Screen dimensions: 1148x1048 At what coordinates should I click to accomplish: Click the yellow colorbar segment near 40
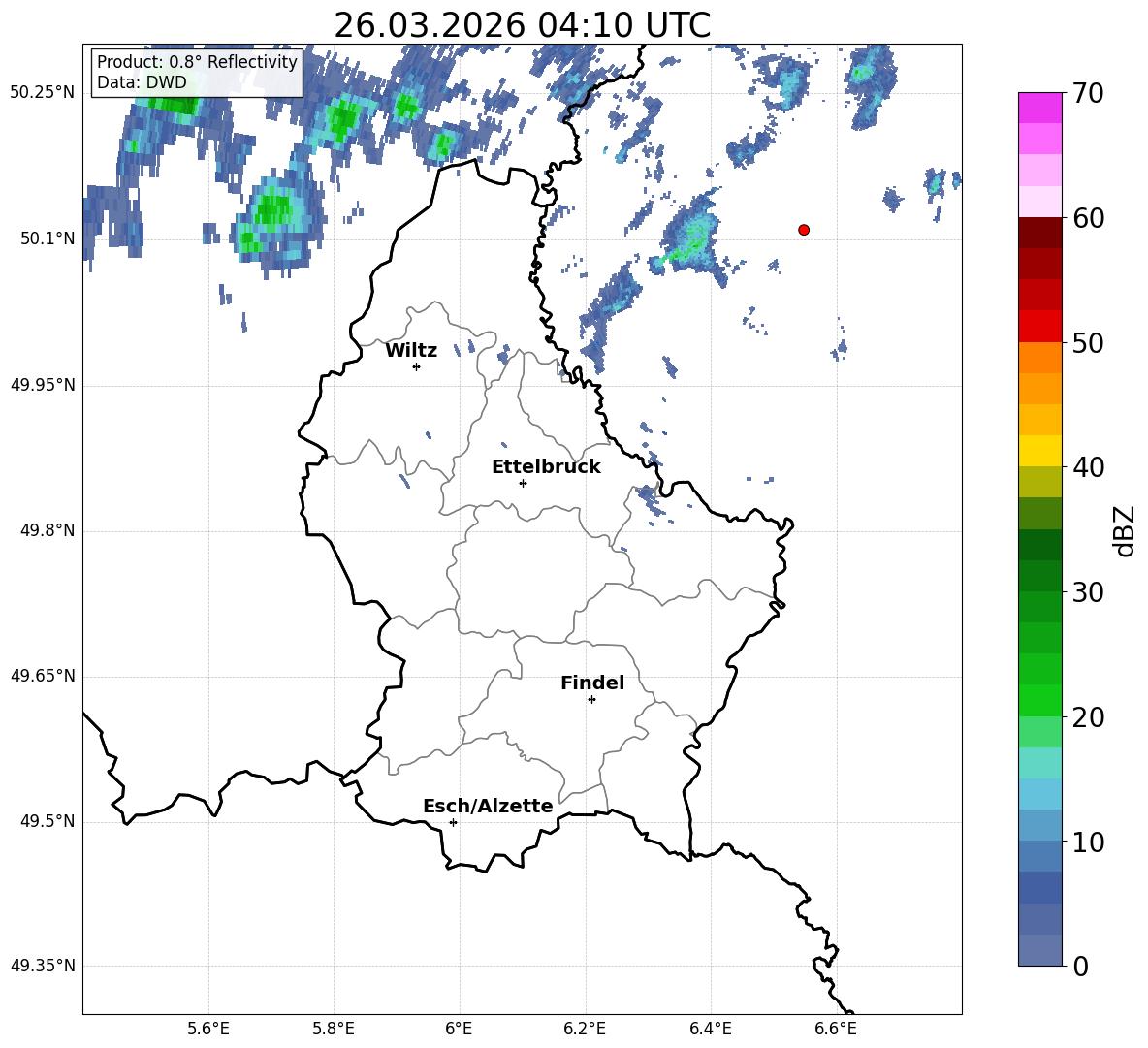click(1040, 452)
